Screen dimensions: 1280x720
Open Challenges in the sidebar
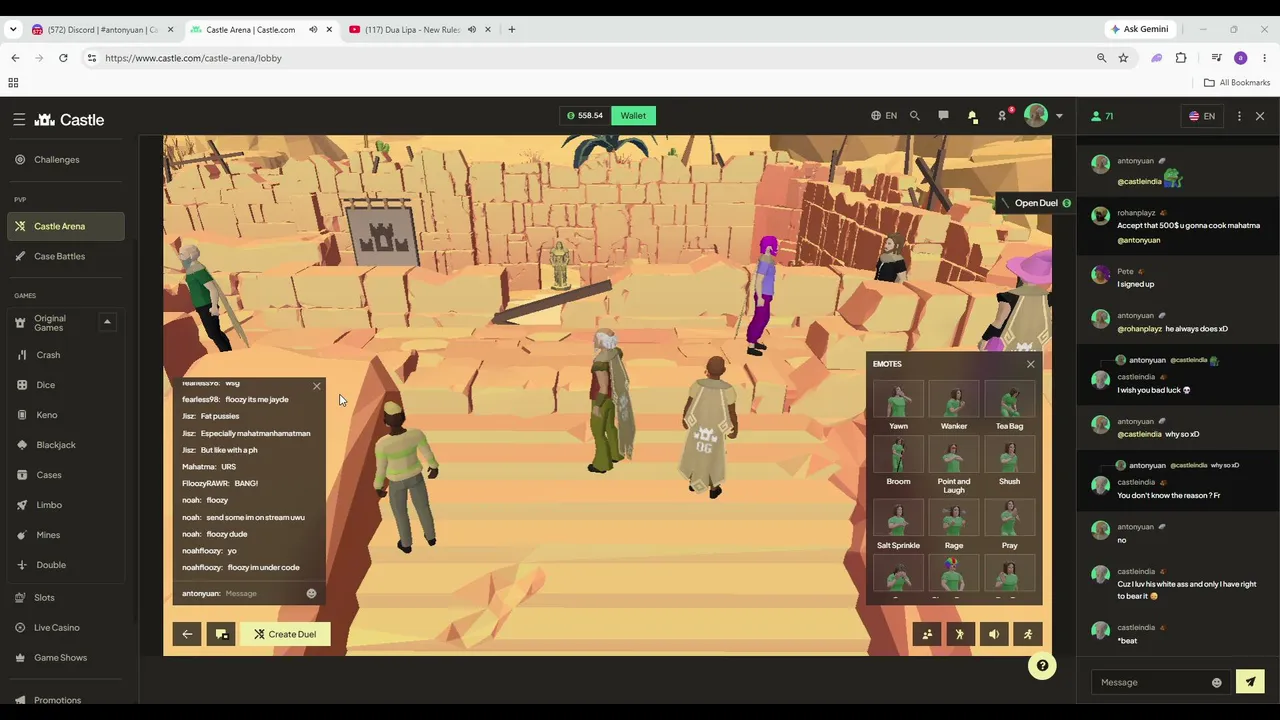tap(66, 160)
